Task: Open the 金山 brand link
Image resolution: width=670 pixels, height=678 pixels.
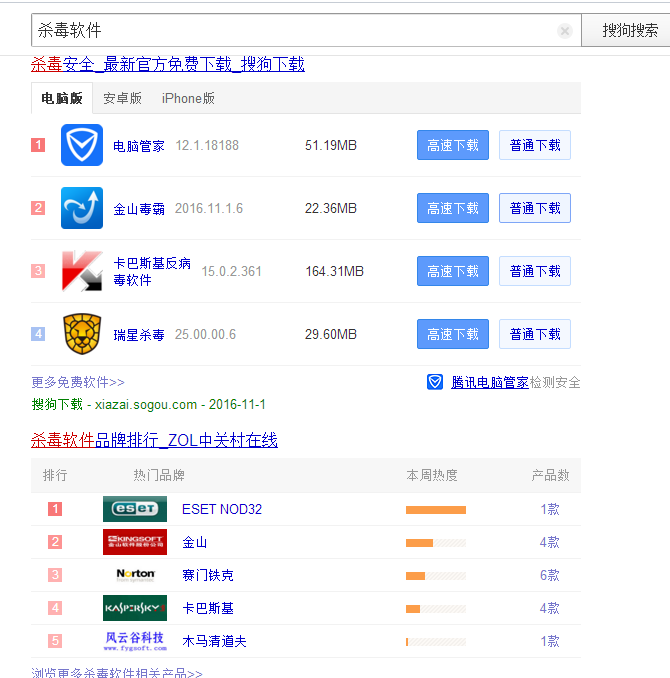Action: coord(195,542)
